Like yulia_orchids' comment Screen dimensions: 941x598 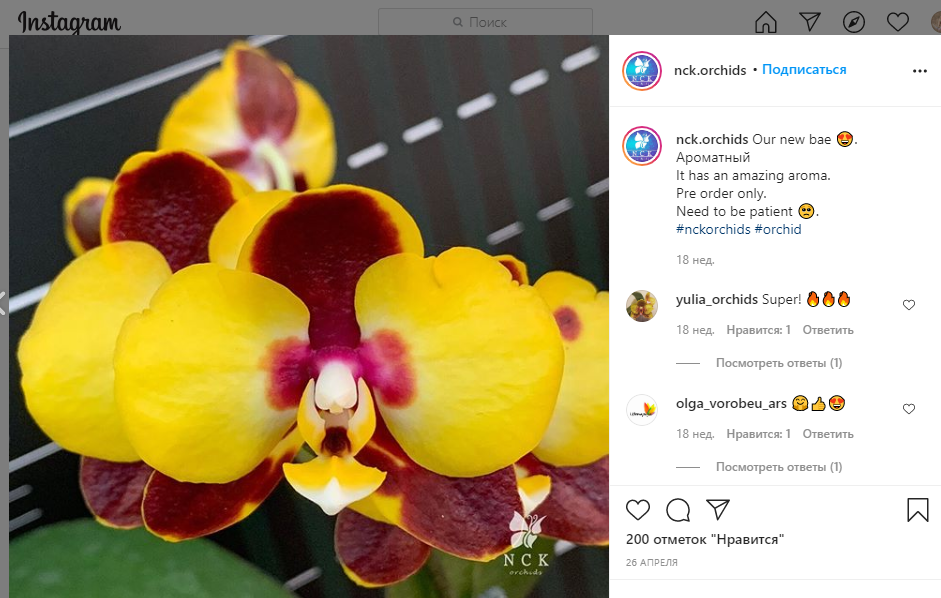pos(909,305)
